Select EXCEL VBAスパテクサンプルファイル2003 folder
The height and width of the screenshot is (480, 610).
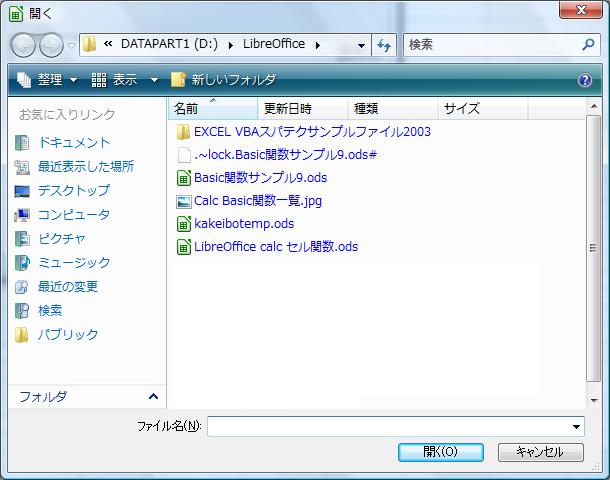click(x=312, y=131)
